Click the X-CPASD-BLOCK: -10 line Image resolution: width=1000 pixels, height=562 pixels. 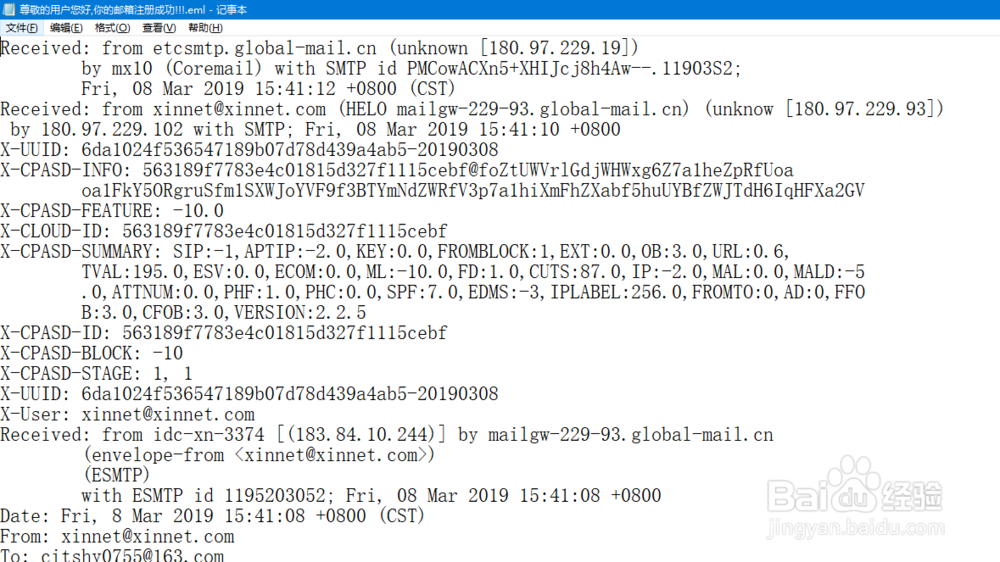91,353
